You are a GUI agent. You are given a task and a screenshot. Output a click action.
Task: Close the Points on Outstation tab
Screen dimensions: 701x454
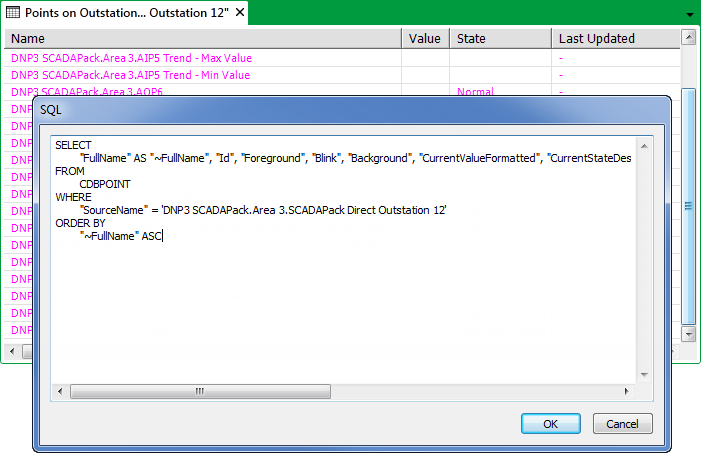point(240,13)
